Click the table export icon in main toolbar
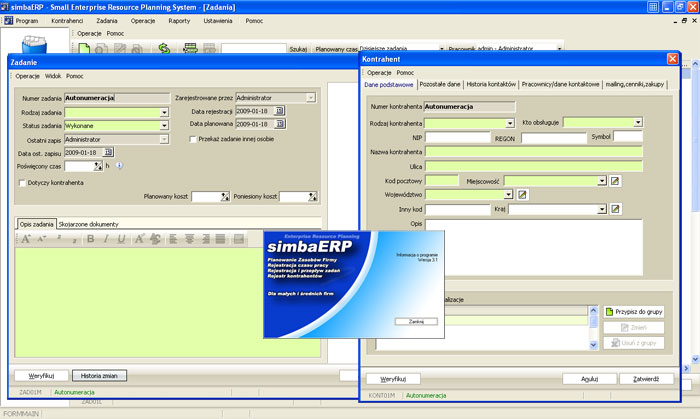The width and height of the screenshot is (700, 419). pos(191,48)
